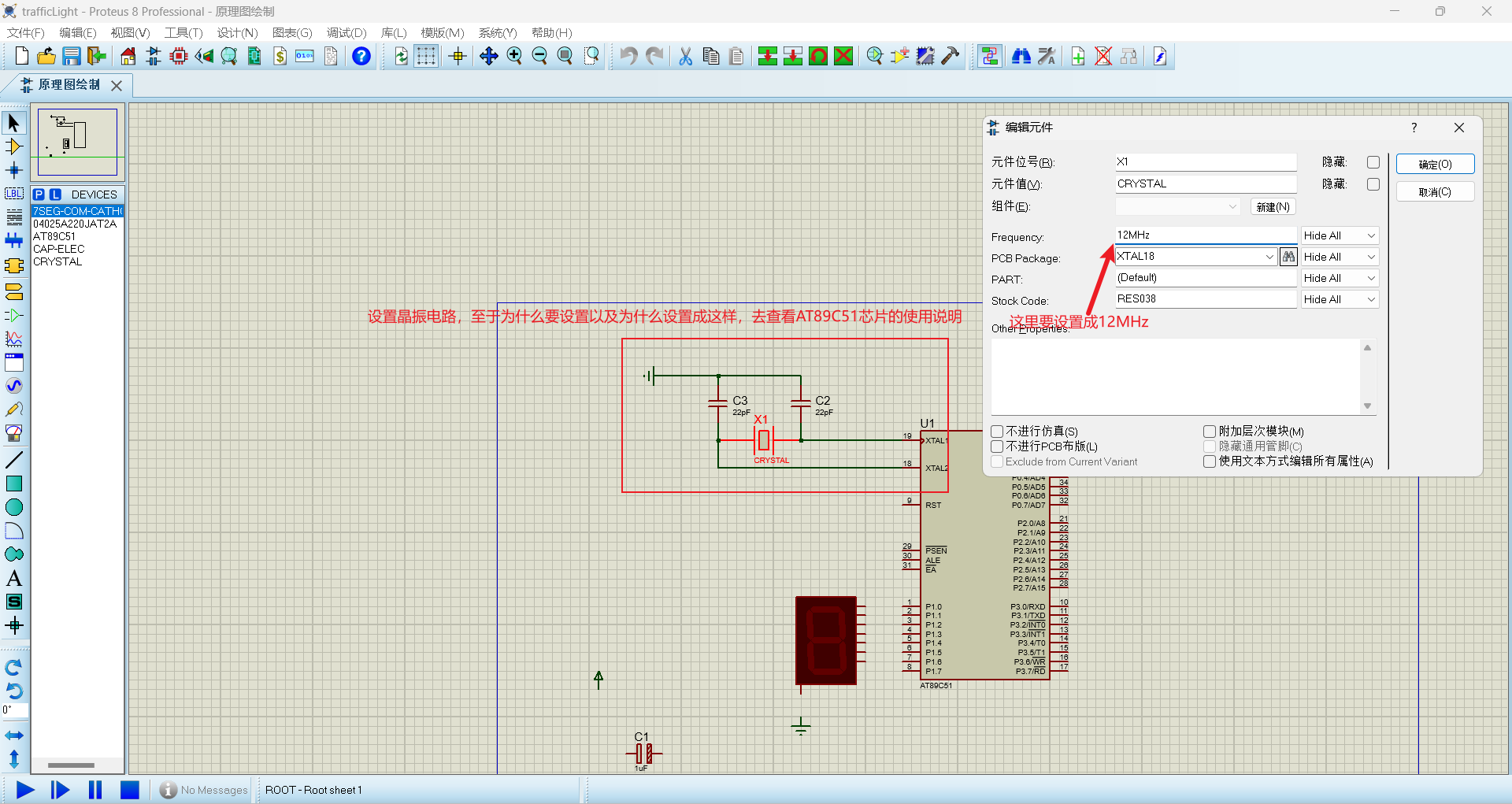Click the Frequency 12MHz input field
1512x804 pixels.
[x=1206, y=235]
